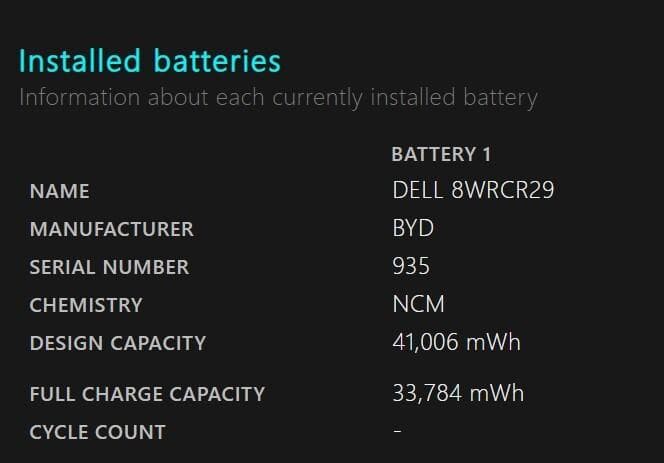Screen dimensions: 664x463
Task: Select the BYD manufacturer value
Action: pyautogui.click(x=413, y=228)
